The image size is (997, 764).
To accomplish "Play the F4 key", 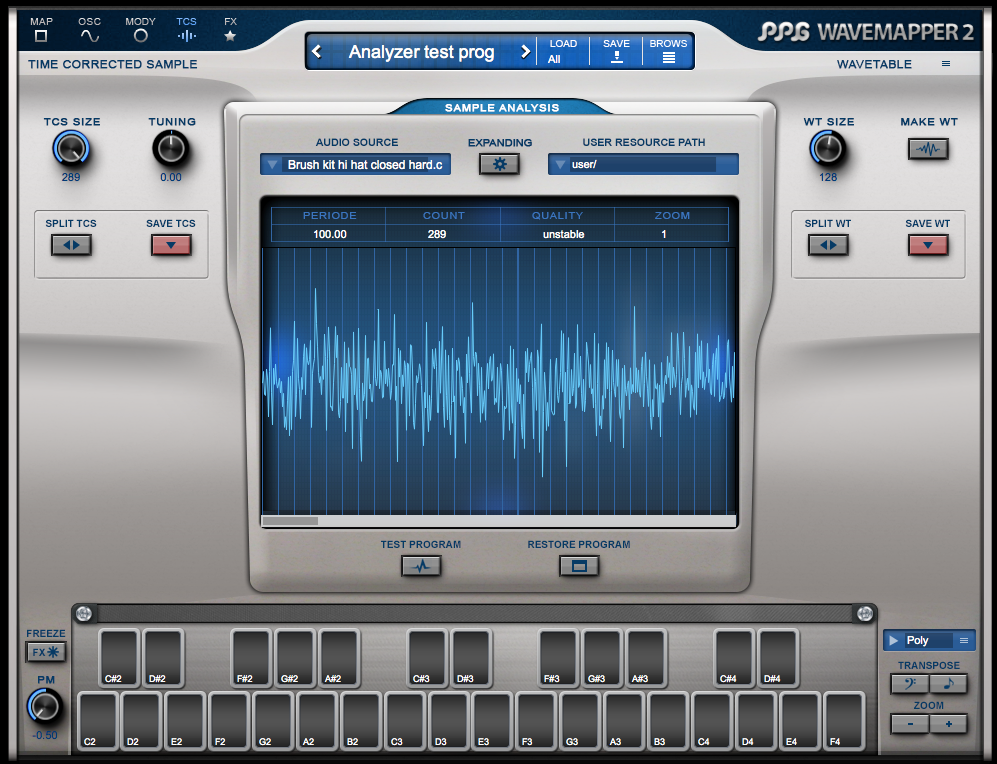I will (x=844, y=721).
